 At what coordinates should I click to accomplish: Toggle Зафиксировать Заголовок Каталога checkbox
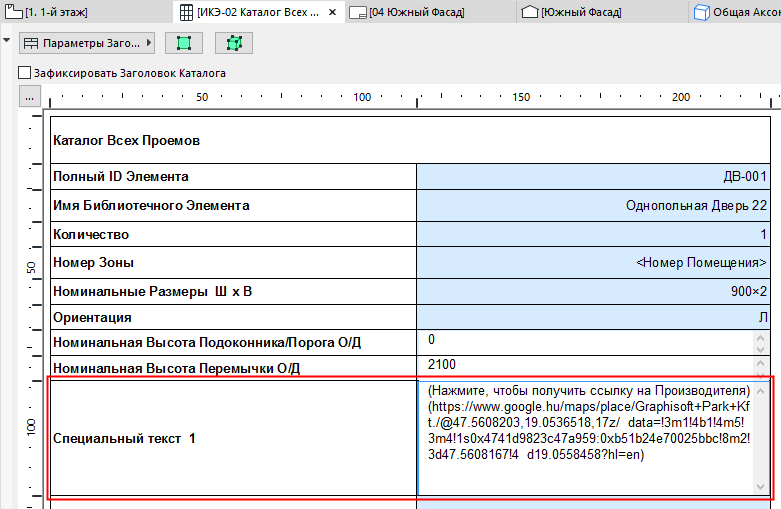pos(24,73)
